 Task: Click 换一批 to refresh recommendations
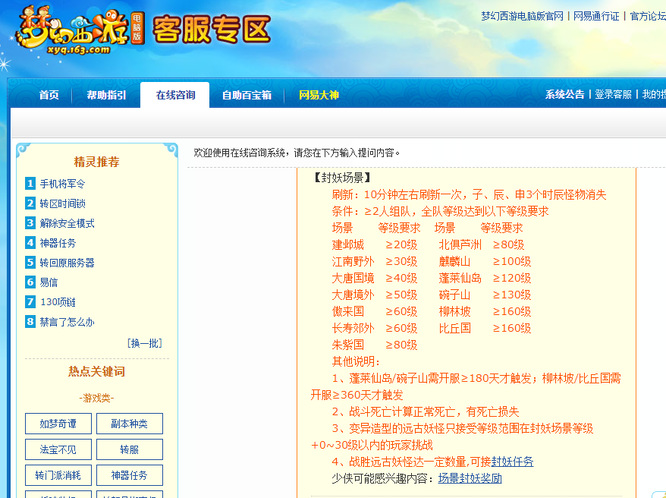point(144,343)
